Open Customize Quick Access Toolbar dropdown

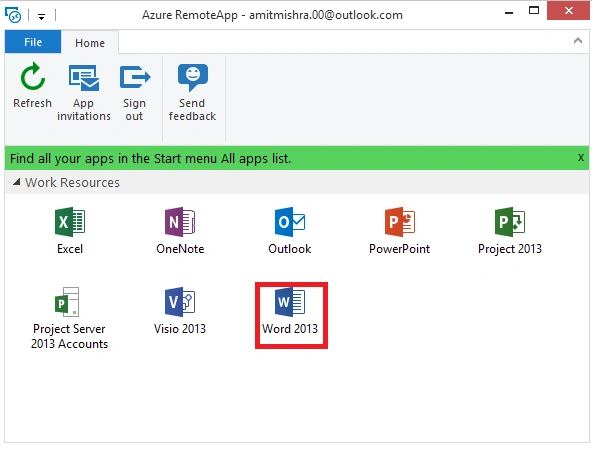[42, 16]
